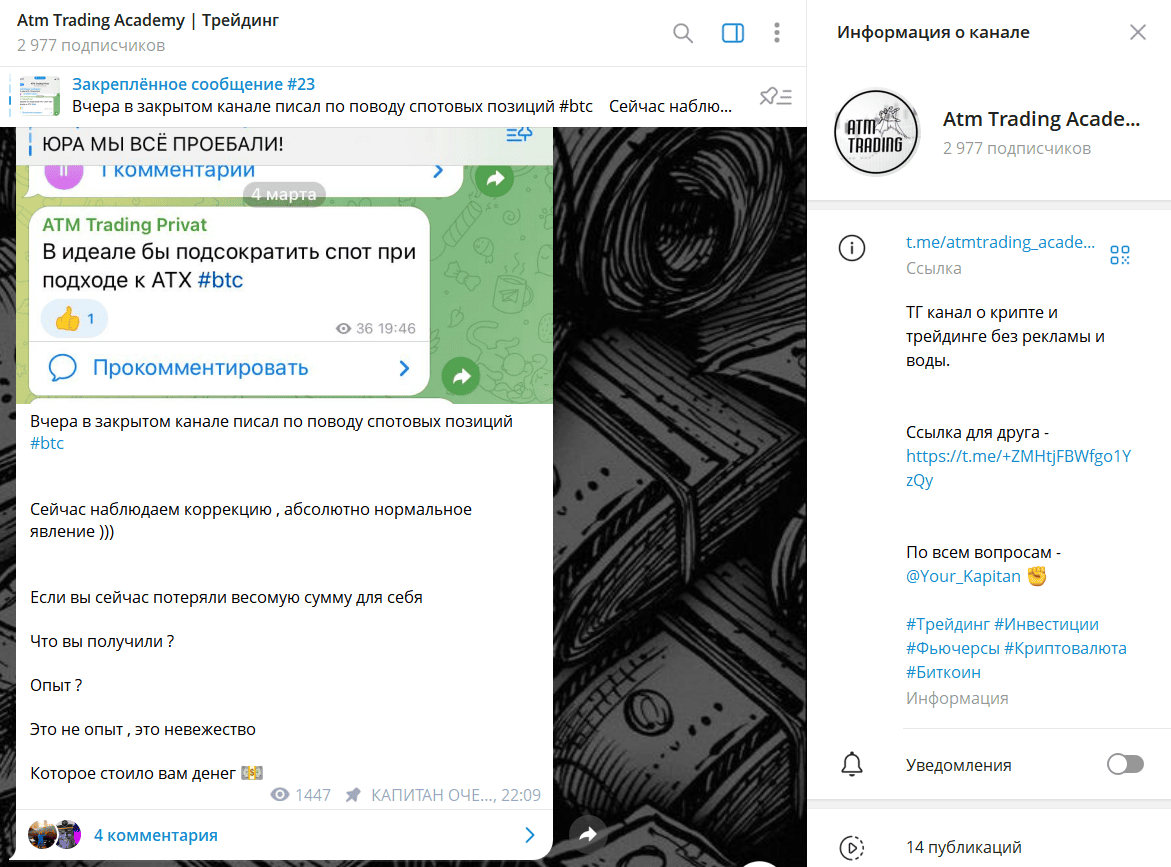The width and height of the screenshot is (1171, 867).
Task: Open the three-dot channel menu
Action: [777, 33]
